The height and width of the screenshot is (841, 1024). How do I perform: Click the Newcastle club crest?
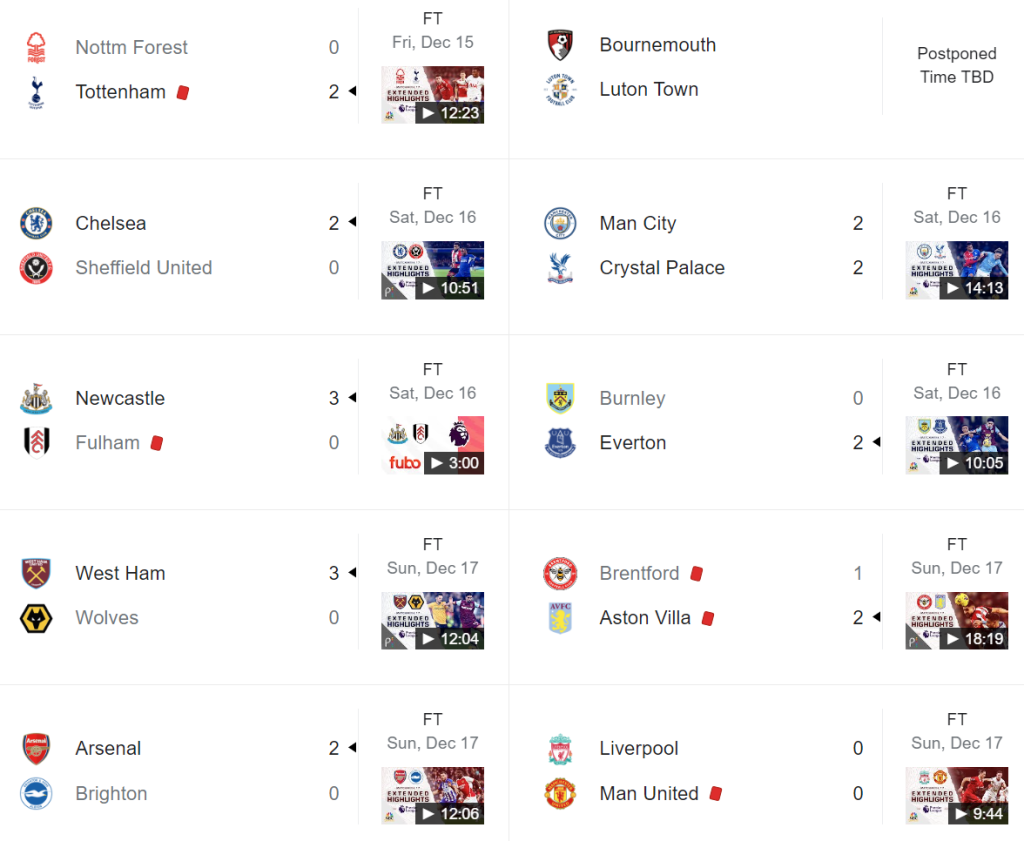click(x=36, y=398)
